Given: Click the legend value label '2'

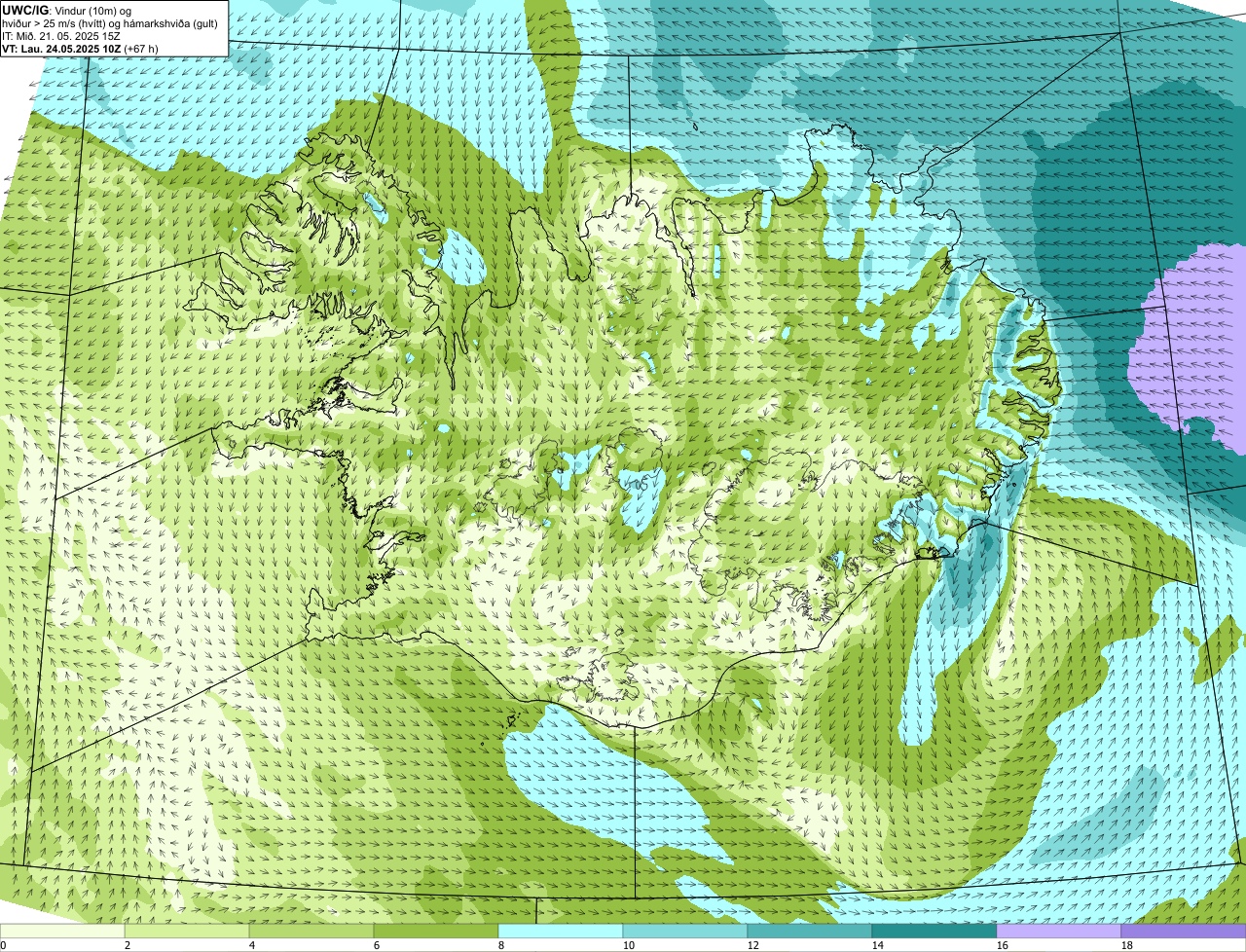Looking at the screenshot, I should pyautogui.click(x=128, y=945).
